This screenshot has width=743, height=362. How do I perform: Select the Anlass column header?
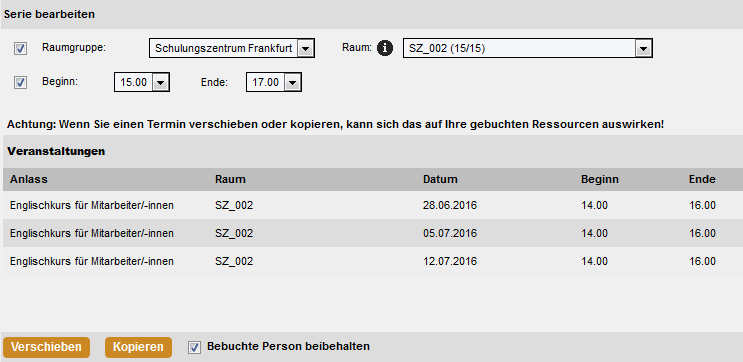point(29,180)
